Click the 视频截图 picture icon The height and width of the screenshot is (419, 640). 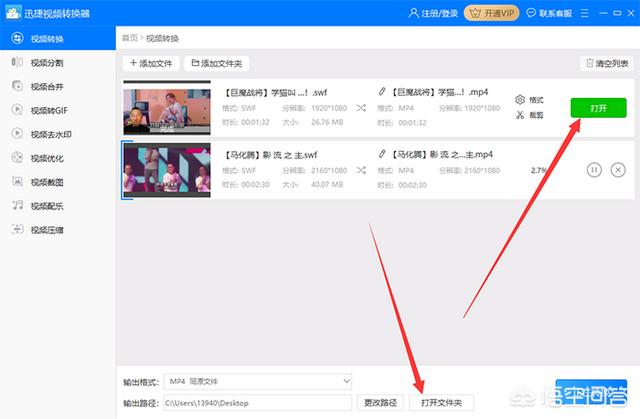(x=17, y=181)
